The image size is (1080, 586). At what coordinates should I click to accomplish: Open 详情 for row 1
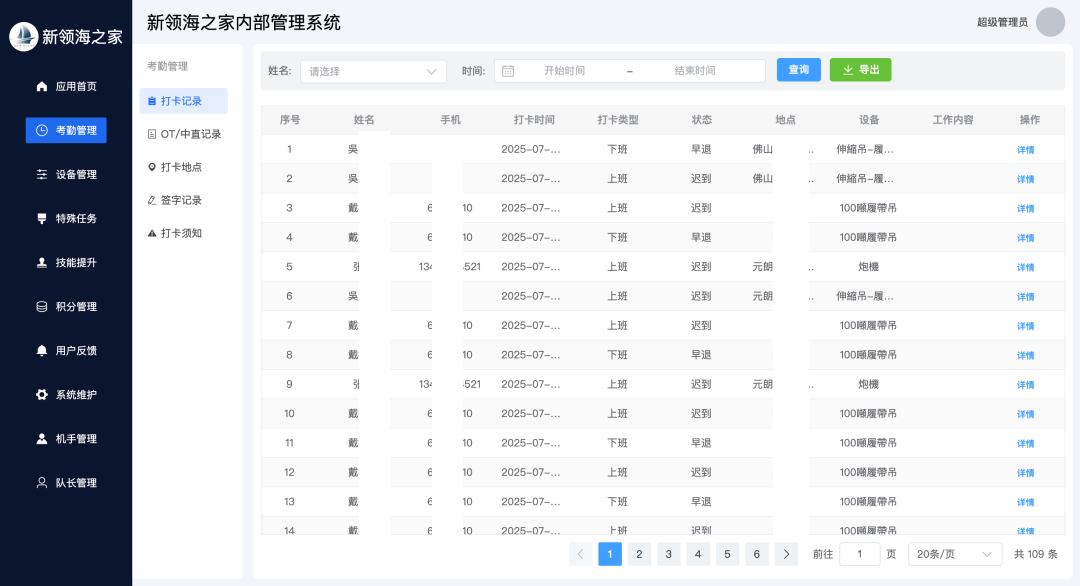coord(1025,149)
